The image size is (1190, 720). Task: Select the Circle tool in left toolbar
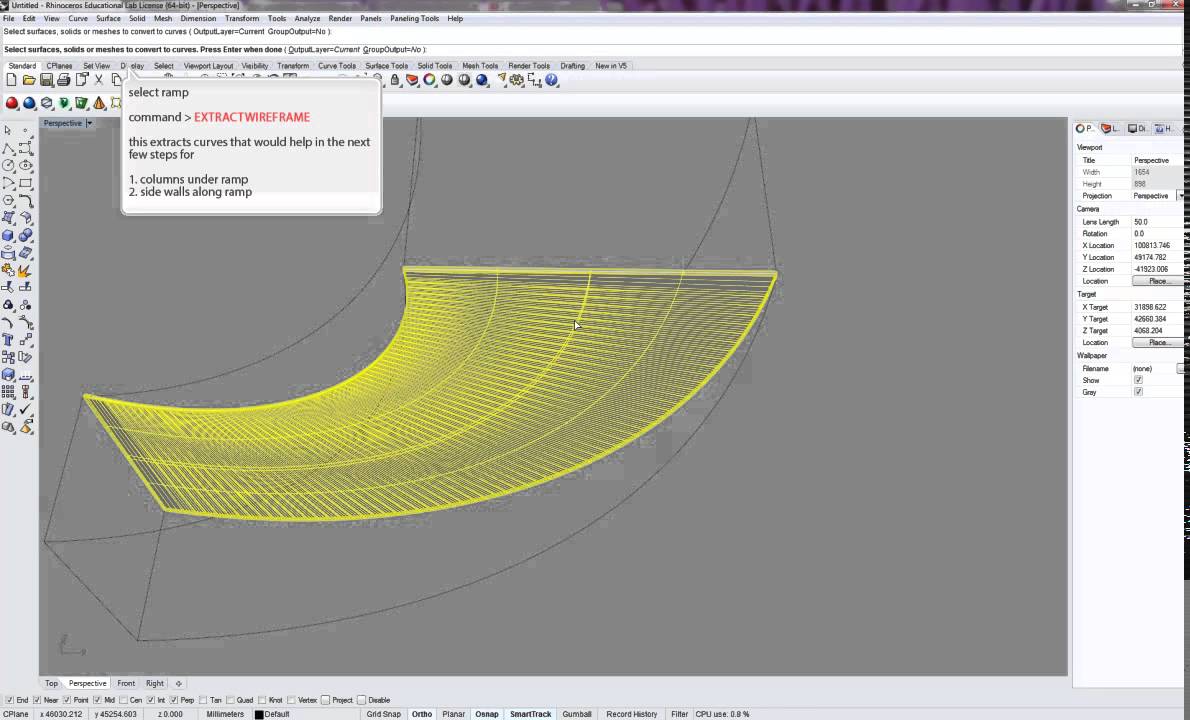point(8,165)
